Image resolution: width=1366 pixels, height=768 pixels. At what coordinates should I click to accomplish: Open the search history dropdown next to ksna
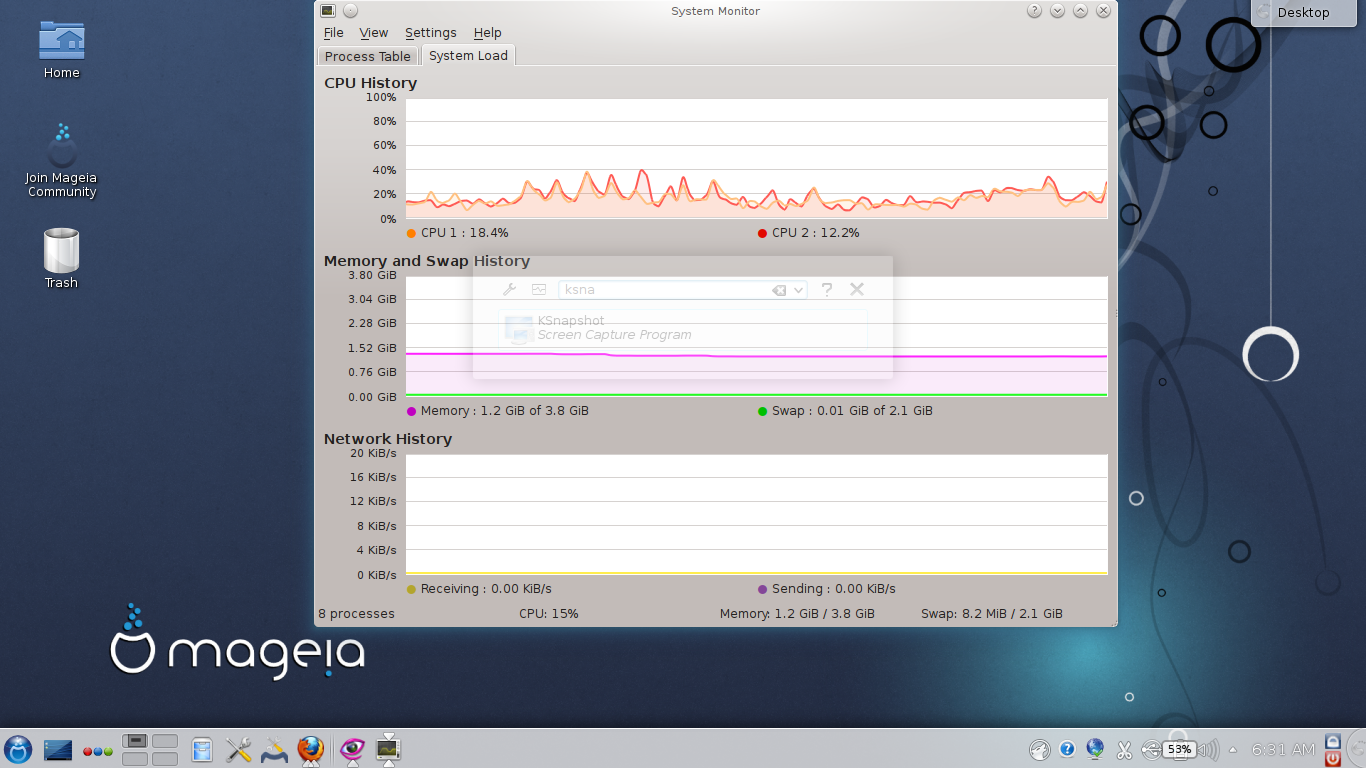pyautogui.click(x=795, y=290)
